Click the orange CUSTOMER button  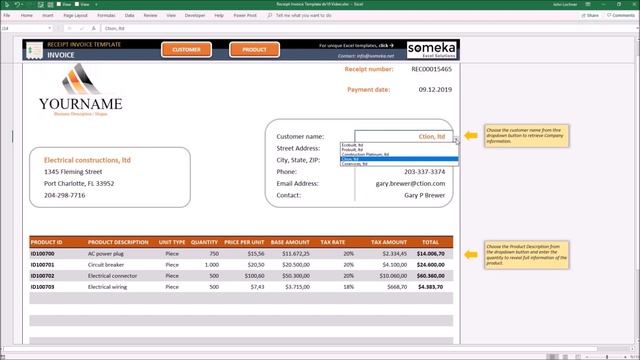[x=187, y=50]
